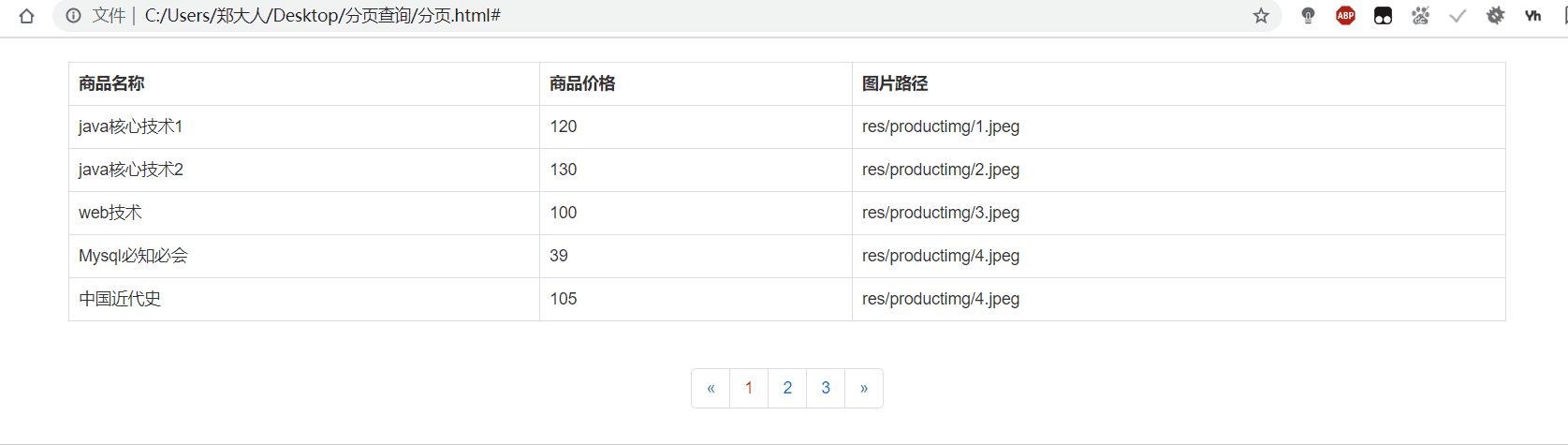The image size is (1568, 445).
Task: Select pagination page 2
Action: [787, 388]
